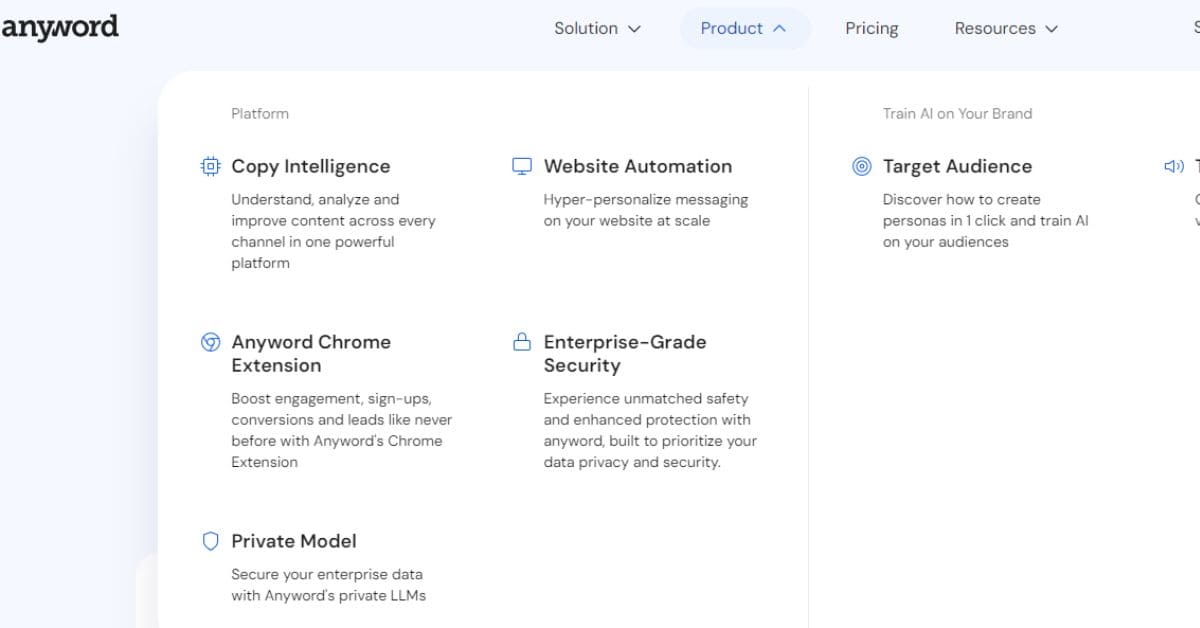Click the Copy Intelligence chip icon
Image resolution: width=1200 pixels, height=628 pixels.
pyautogui.click(x=210, y=166)
